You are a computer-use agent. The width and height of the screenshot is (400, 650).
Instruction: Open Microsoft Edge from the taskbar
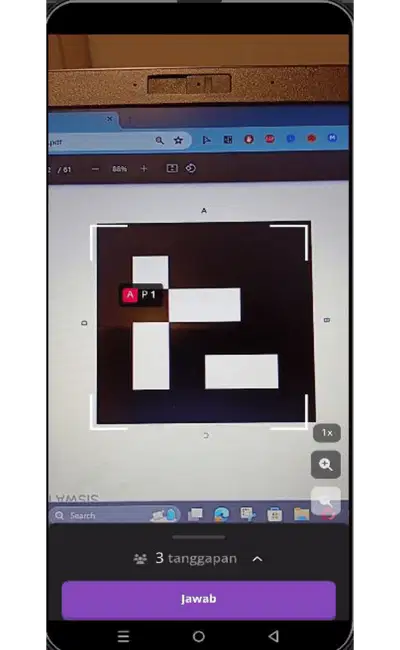[221, 515]
